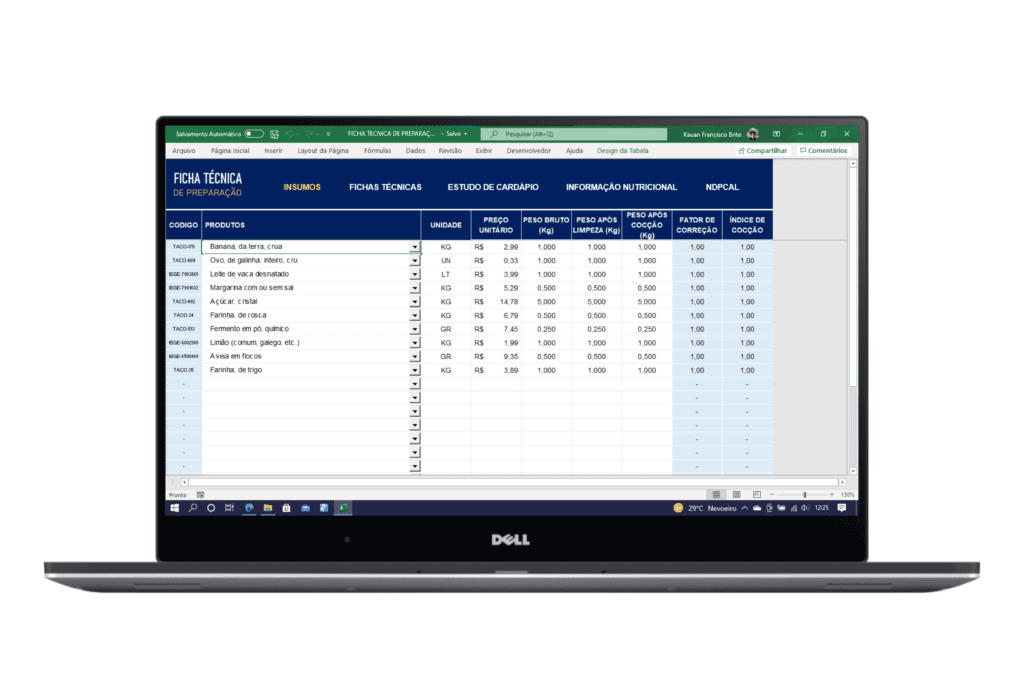Open File Explorer from the taskbar

(268, 508)
